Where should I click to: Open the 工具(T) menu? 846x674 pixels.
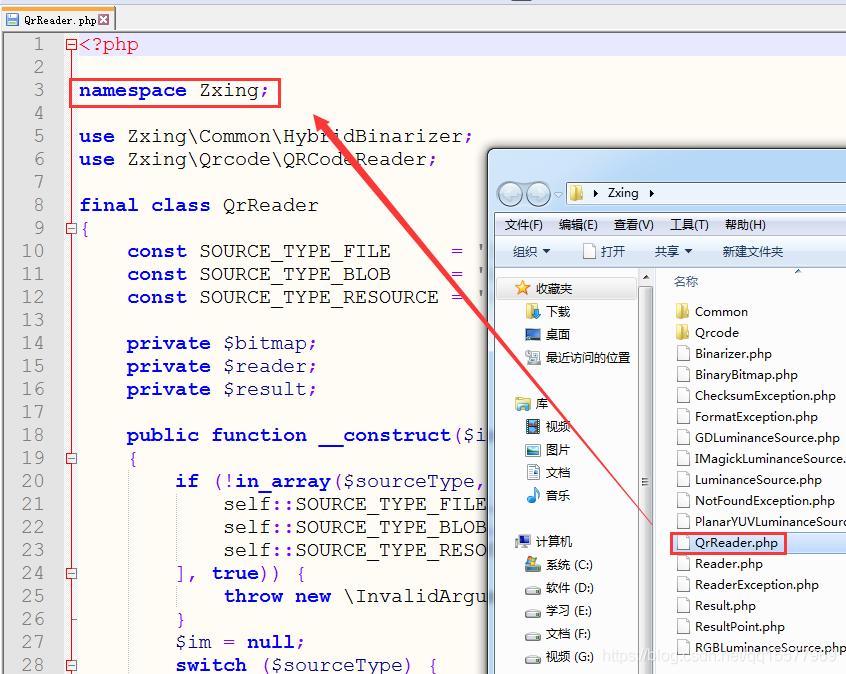(x=689, y=225)
